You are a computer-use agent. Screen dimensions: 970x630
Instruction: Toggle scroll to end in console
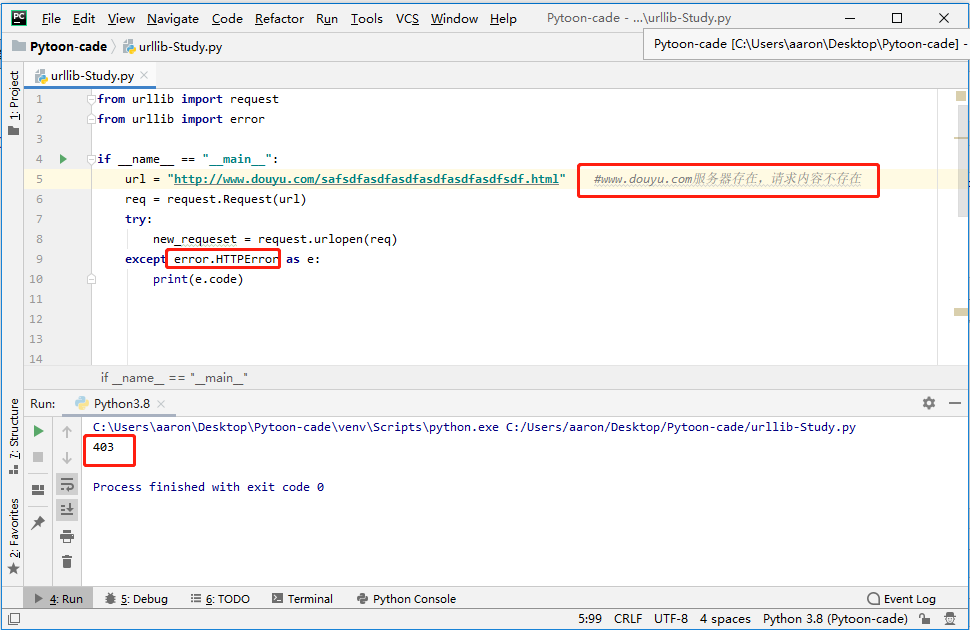[x=67, y=510]
